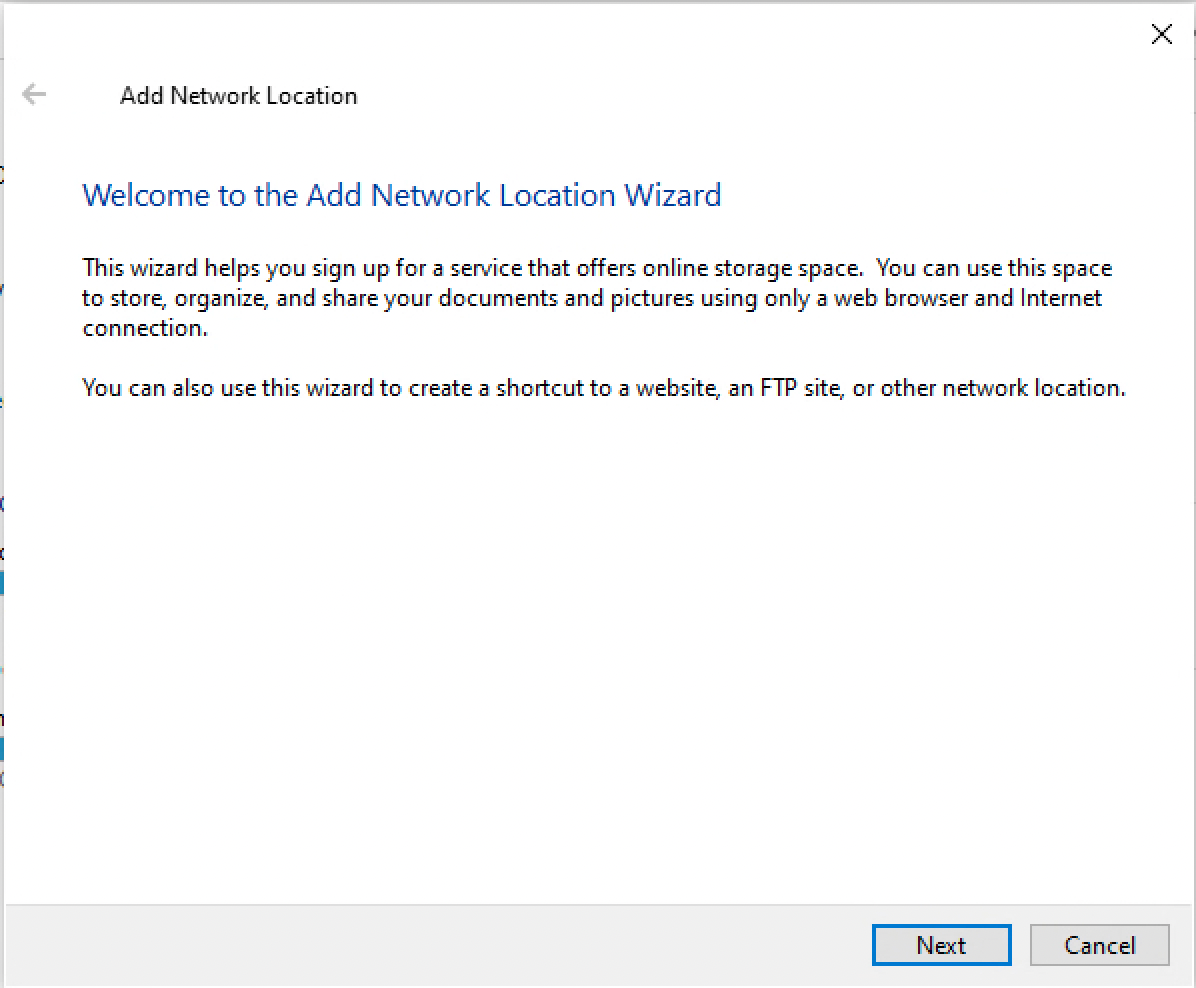The height and width of the screenshot is (988, 1196).
Task: Click the word 'Internet' in the first paragraph
Action: (x=1060, y=298)
